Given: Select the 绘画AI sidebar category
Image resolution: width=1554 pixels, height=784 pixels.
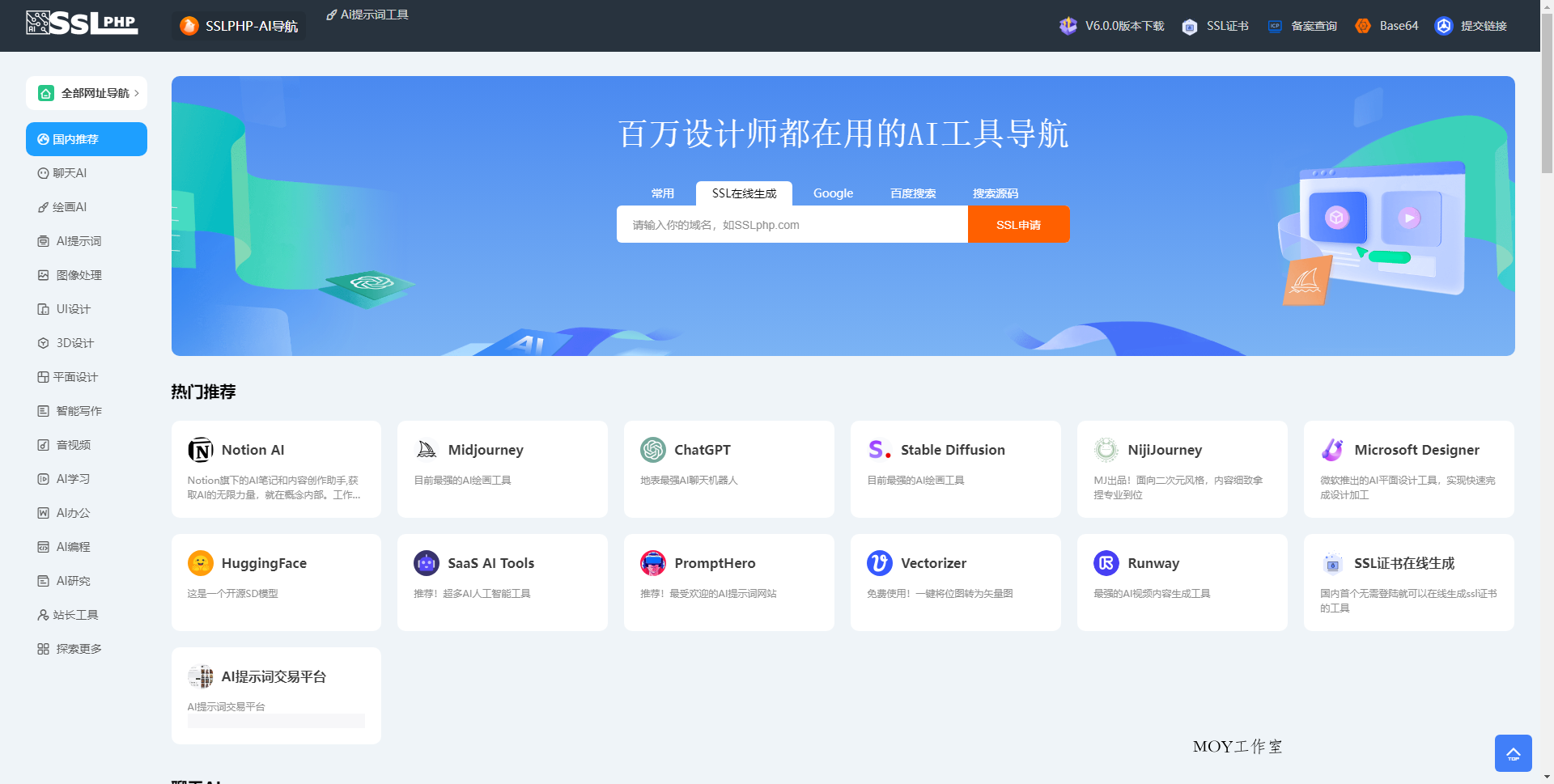Looking at the screenshot, I should [70, 207].
